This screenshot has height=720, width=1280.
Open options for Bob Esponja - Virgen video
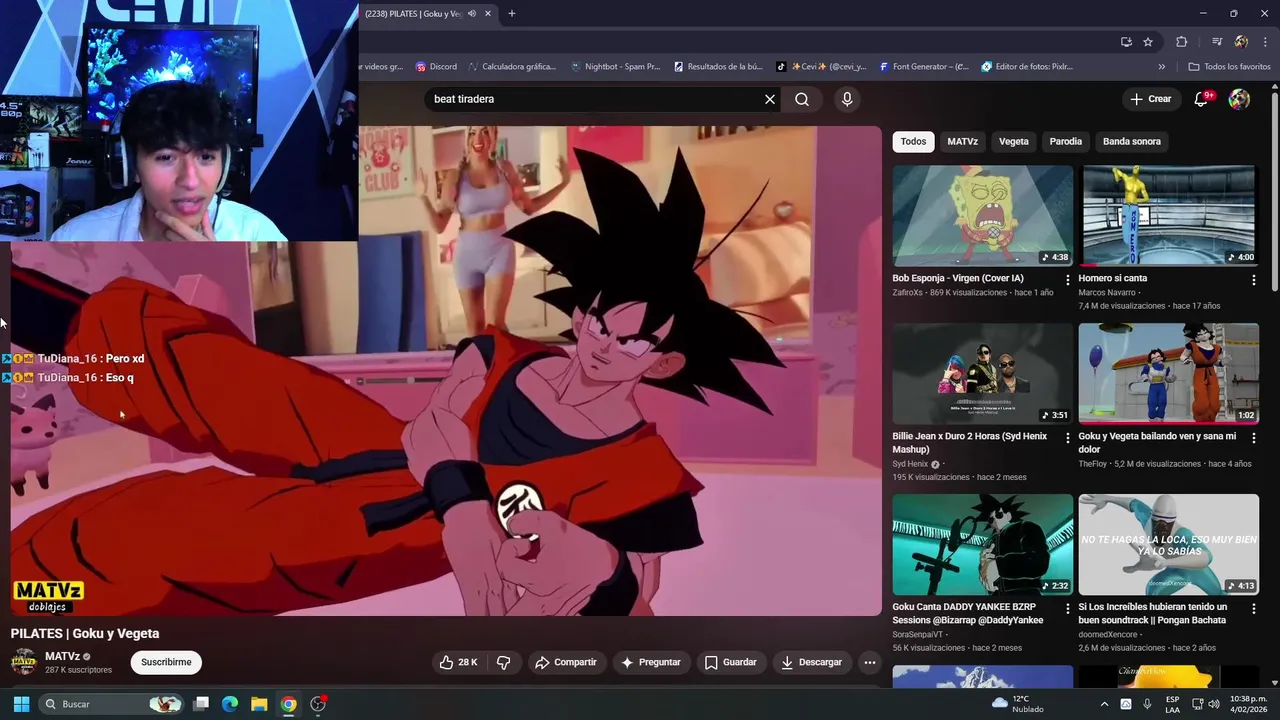1067,280
